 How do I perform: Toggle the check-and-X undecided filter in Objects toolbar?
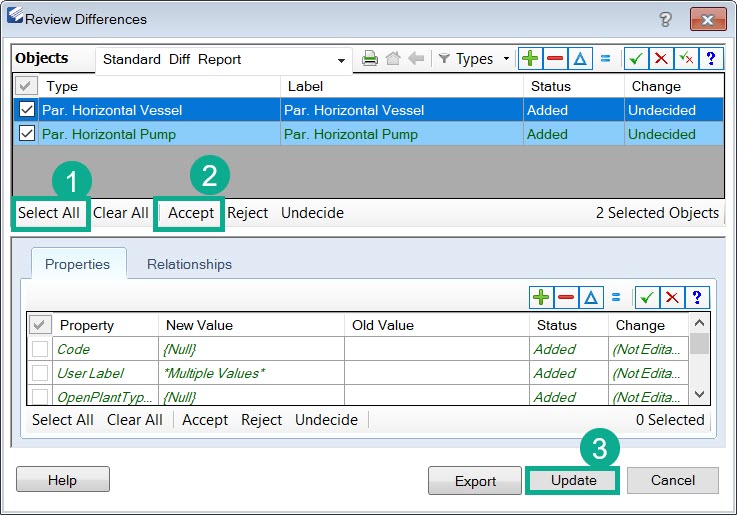(686, 59)
